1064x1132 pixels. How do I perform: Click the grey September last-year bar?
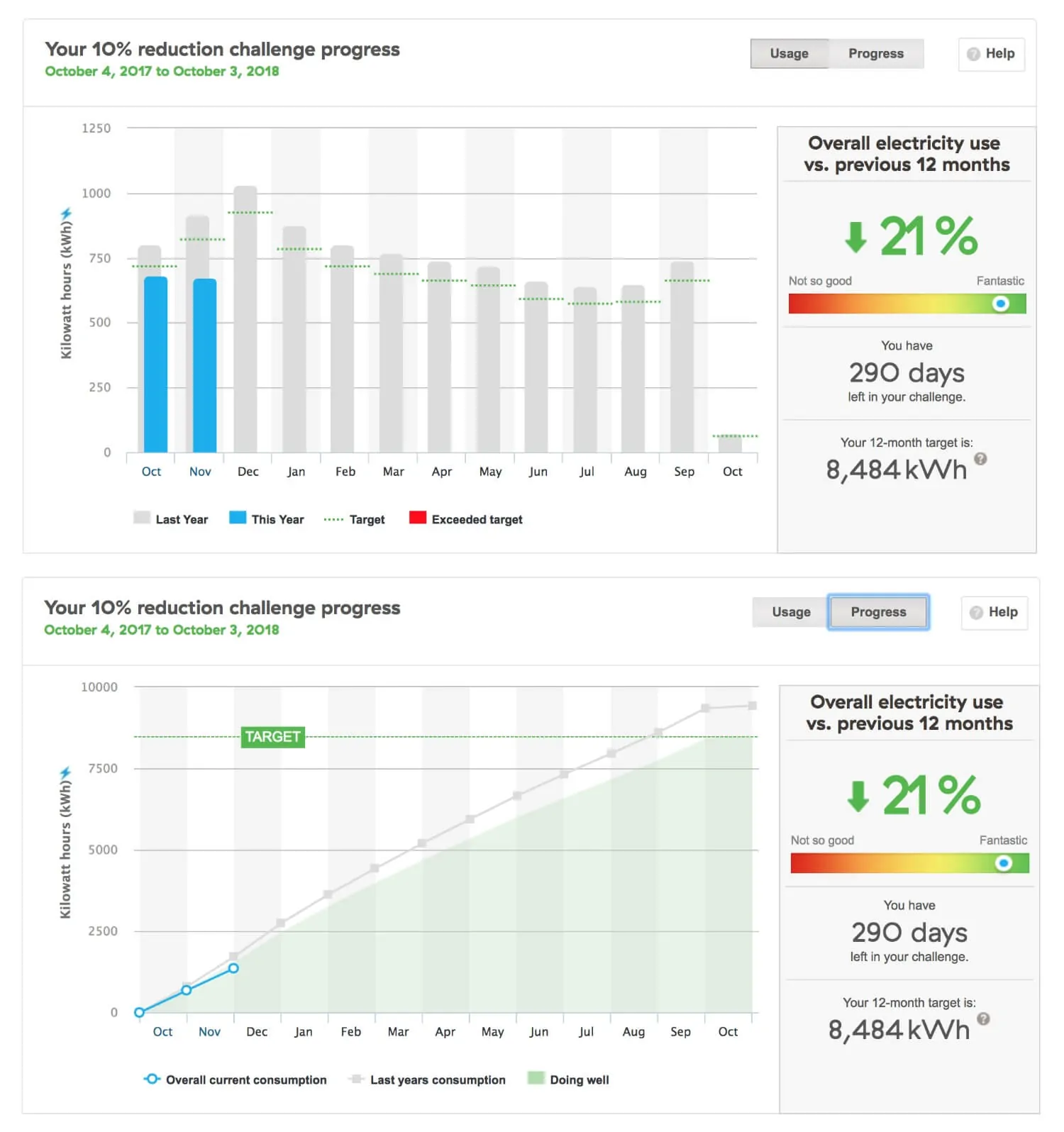tap(682, 357)
